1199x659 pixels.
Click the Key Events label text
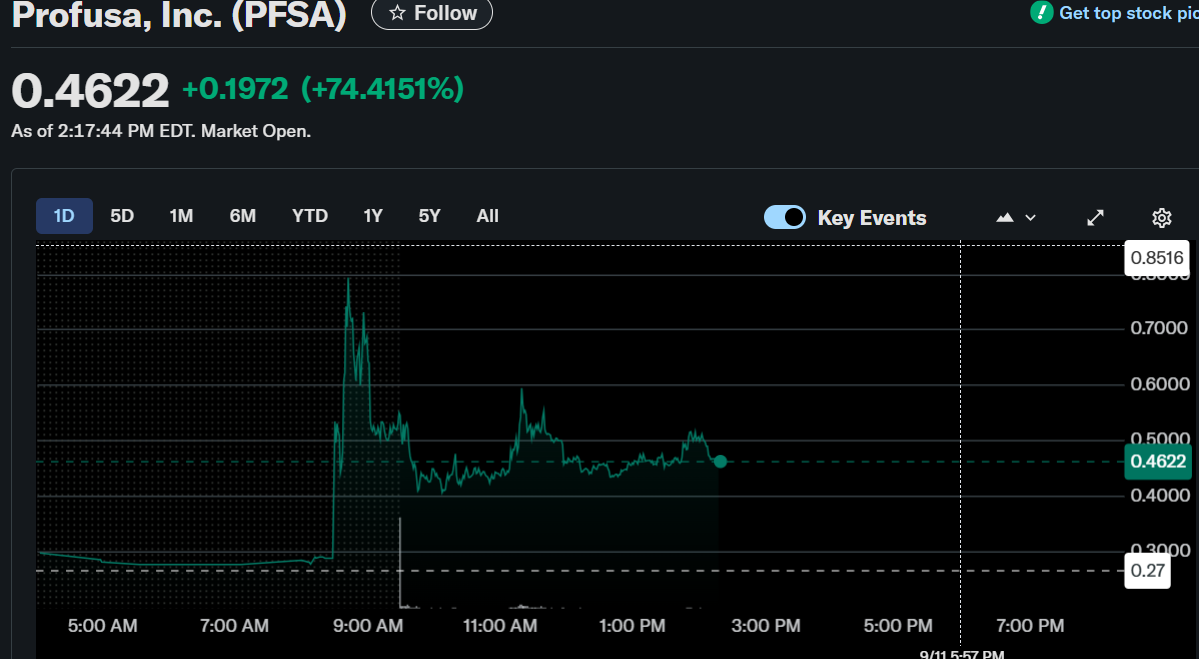[872, 218]
